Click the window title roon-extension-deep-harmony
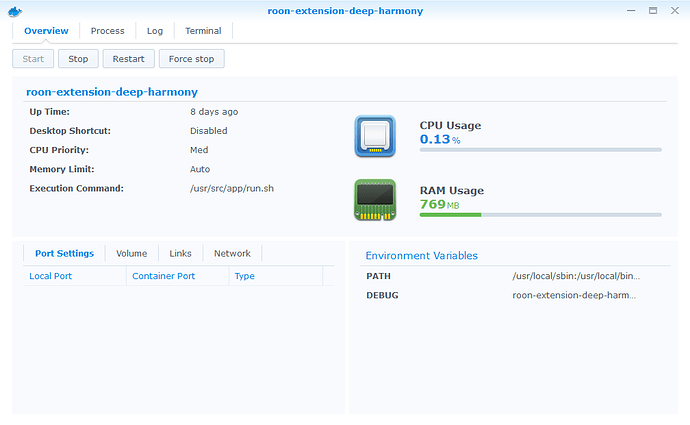 click(345, 11)
